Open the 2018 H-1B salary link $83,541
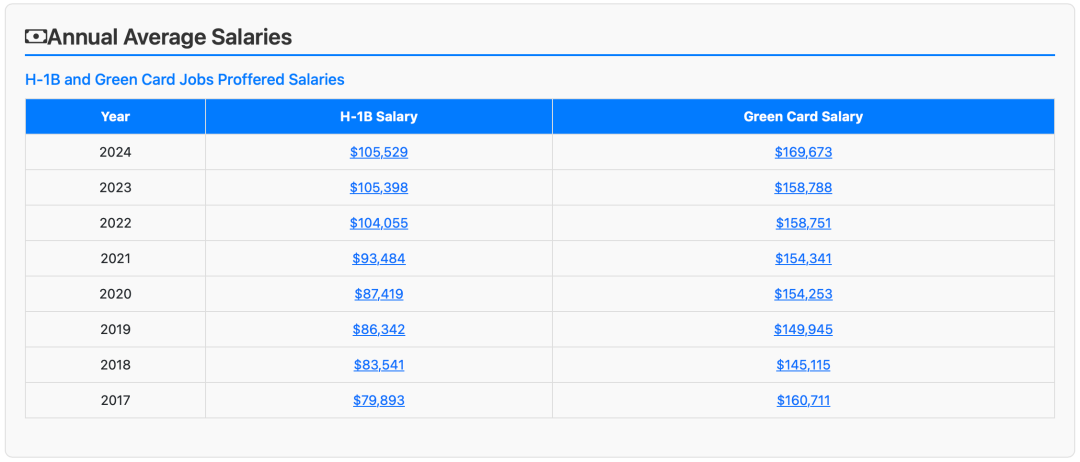The image size is (1080, 462). click(x=379, y=365)
